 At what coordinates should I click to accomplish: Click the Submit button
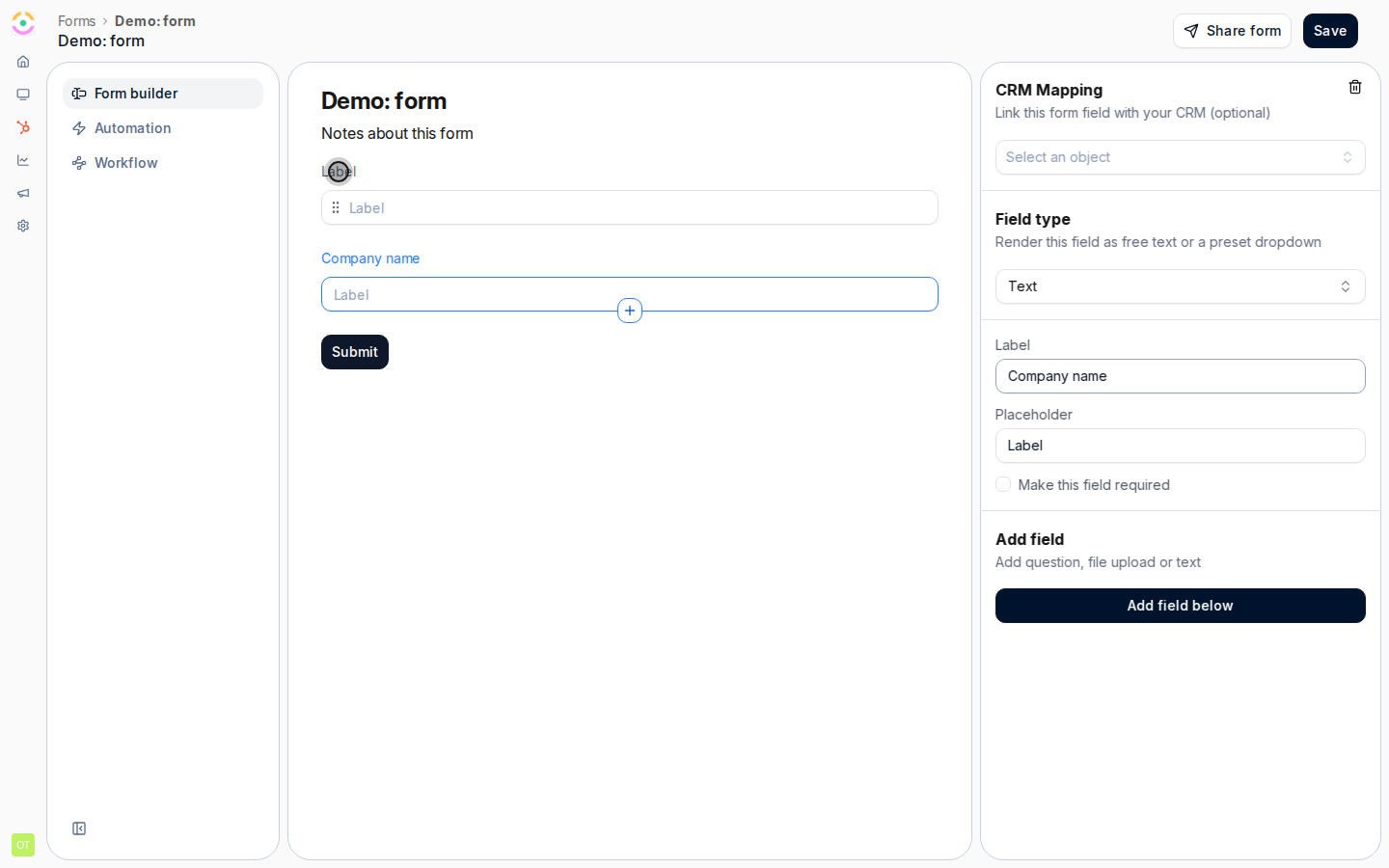[355, 352]
